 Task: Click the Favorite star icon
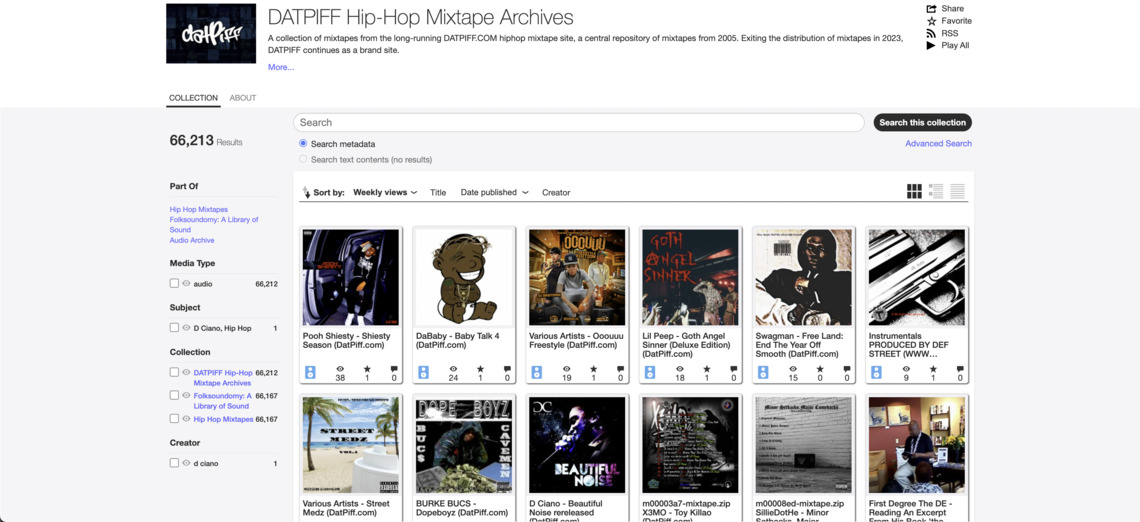(x=931, y=21)
